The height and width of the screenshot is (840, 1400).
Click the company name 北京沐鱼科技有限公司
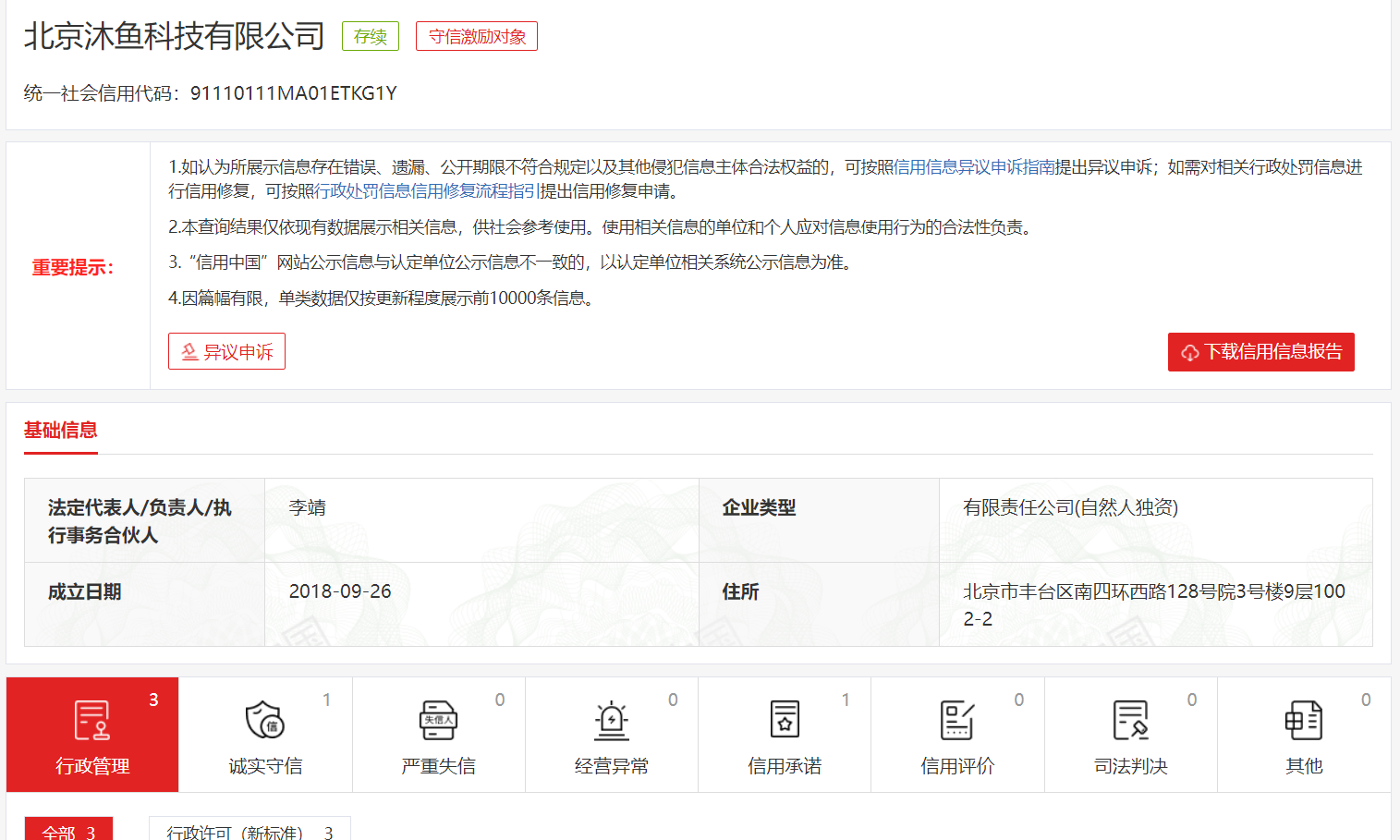pos(174,36)
